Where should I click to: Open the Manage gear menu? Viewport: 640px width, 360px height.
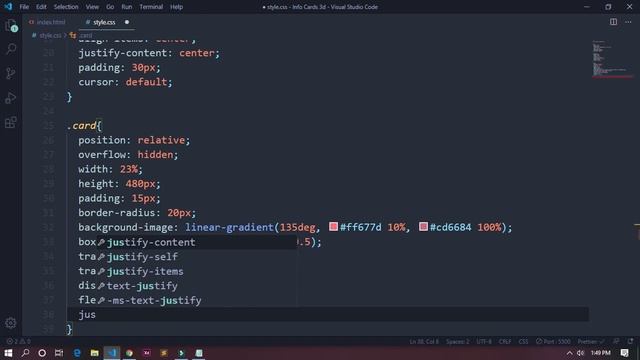(11, 323)
